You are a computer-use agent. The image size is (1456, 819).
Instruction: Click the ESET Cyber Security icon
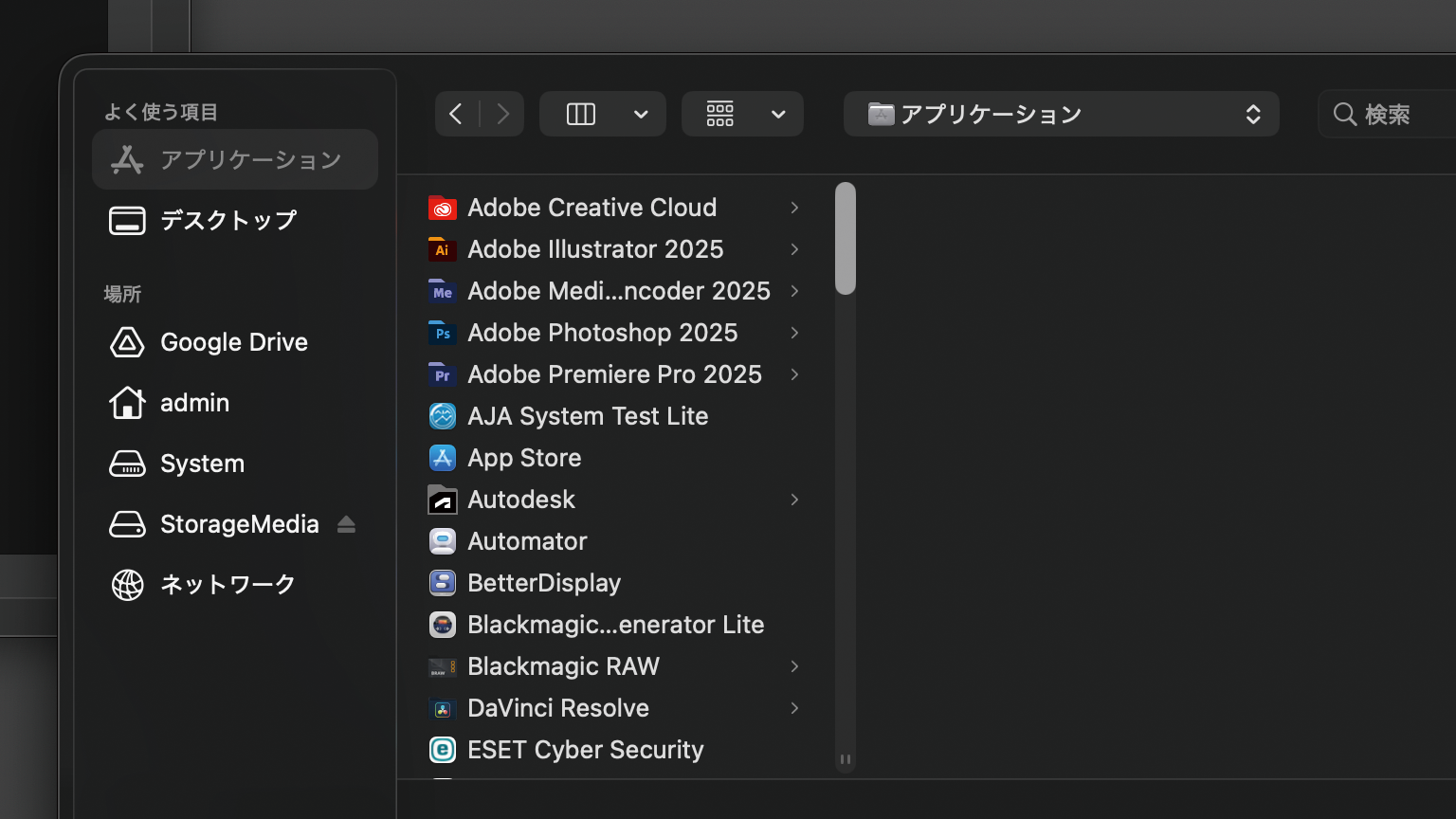(442, 750)
